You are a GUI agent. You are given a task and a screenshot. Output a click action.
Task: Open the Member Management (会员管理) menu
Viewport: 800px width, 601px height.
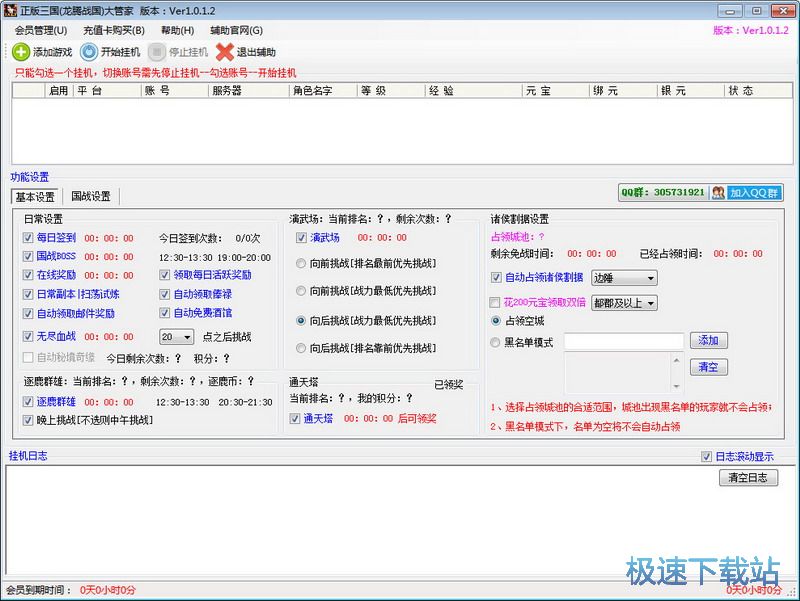coord(40,31)
